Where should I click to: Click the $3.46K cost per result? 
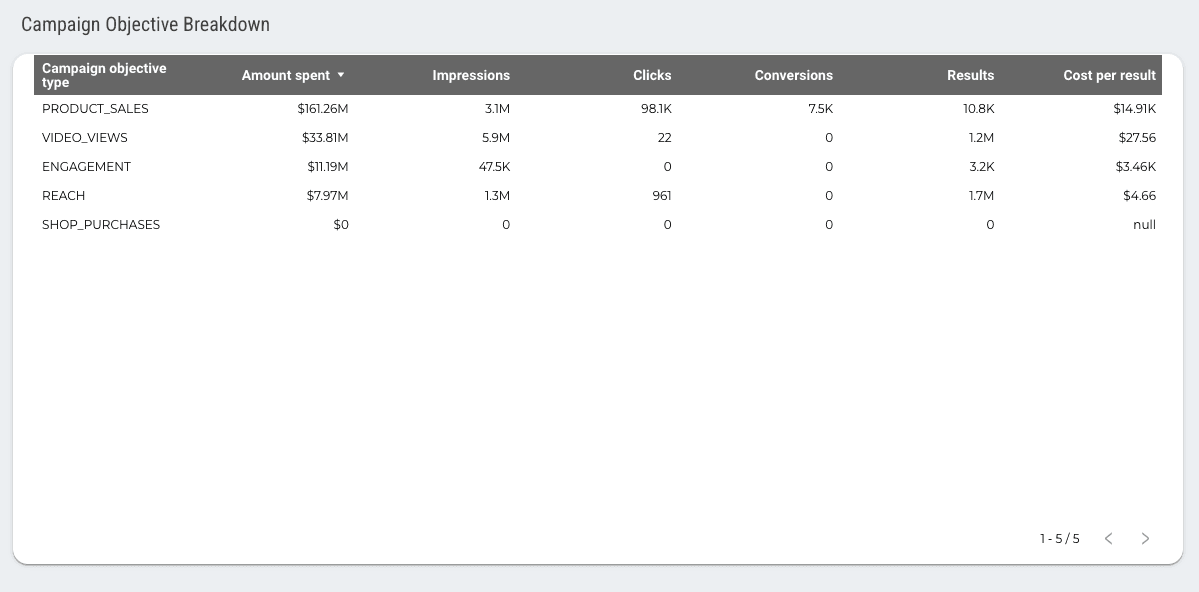(1136, 167)
